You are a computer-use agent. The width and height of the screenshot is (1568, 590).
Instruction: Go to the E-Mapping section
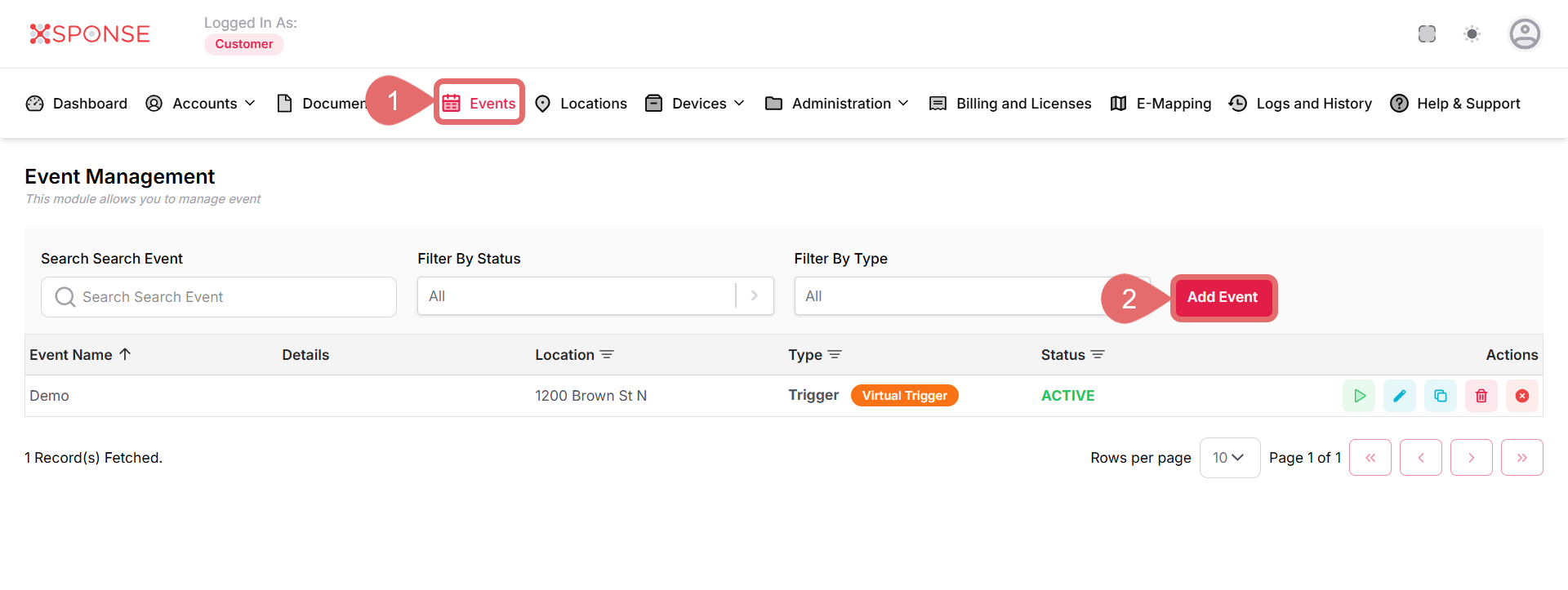1160,104
